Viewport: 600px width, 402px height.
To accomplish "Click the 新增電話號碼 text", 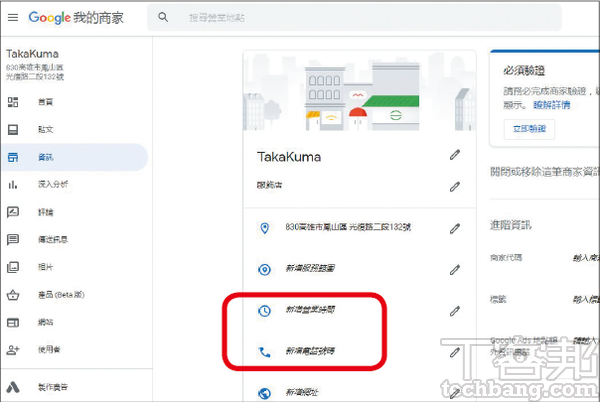I will [310, 350].
